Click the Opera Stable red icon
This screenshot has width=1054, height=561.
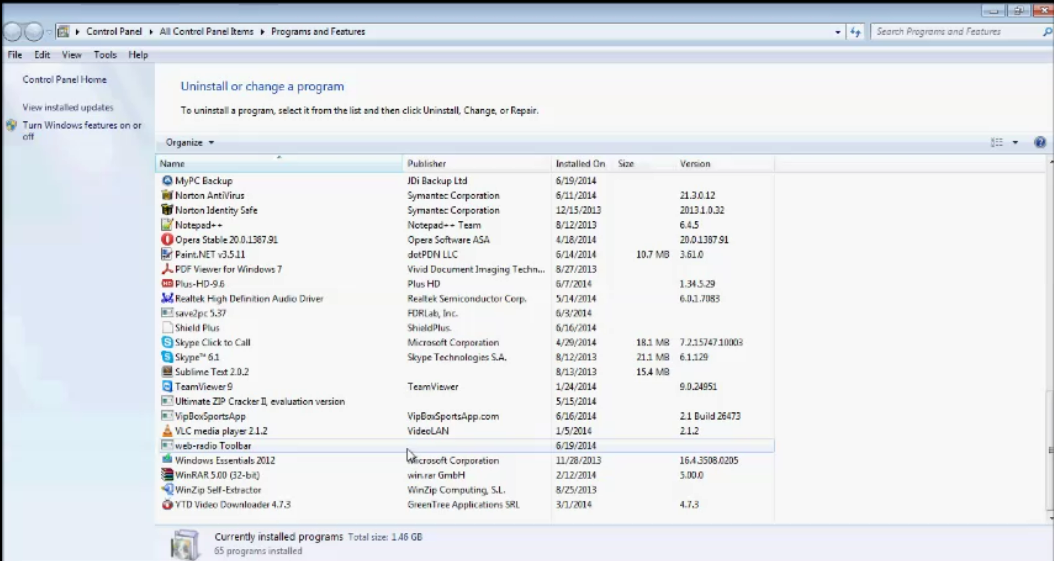click(167, 240)
